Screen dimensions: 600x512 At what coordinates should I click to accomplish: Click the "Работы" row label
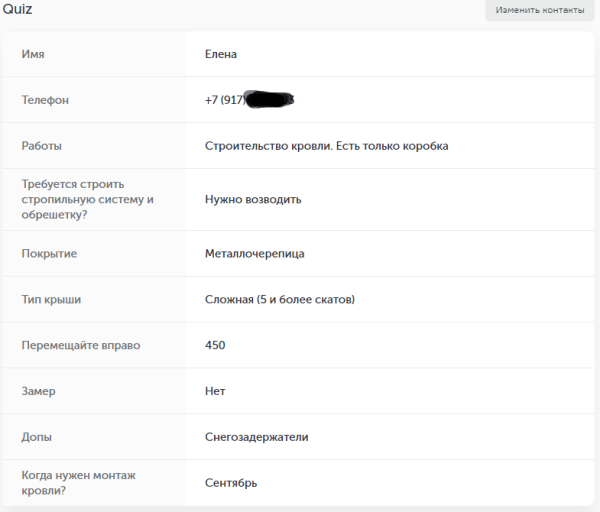point(42,146)
